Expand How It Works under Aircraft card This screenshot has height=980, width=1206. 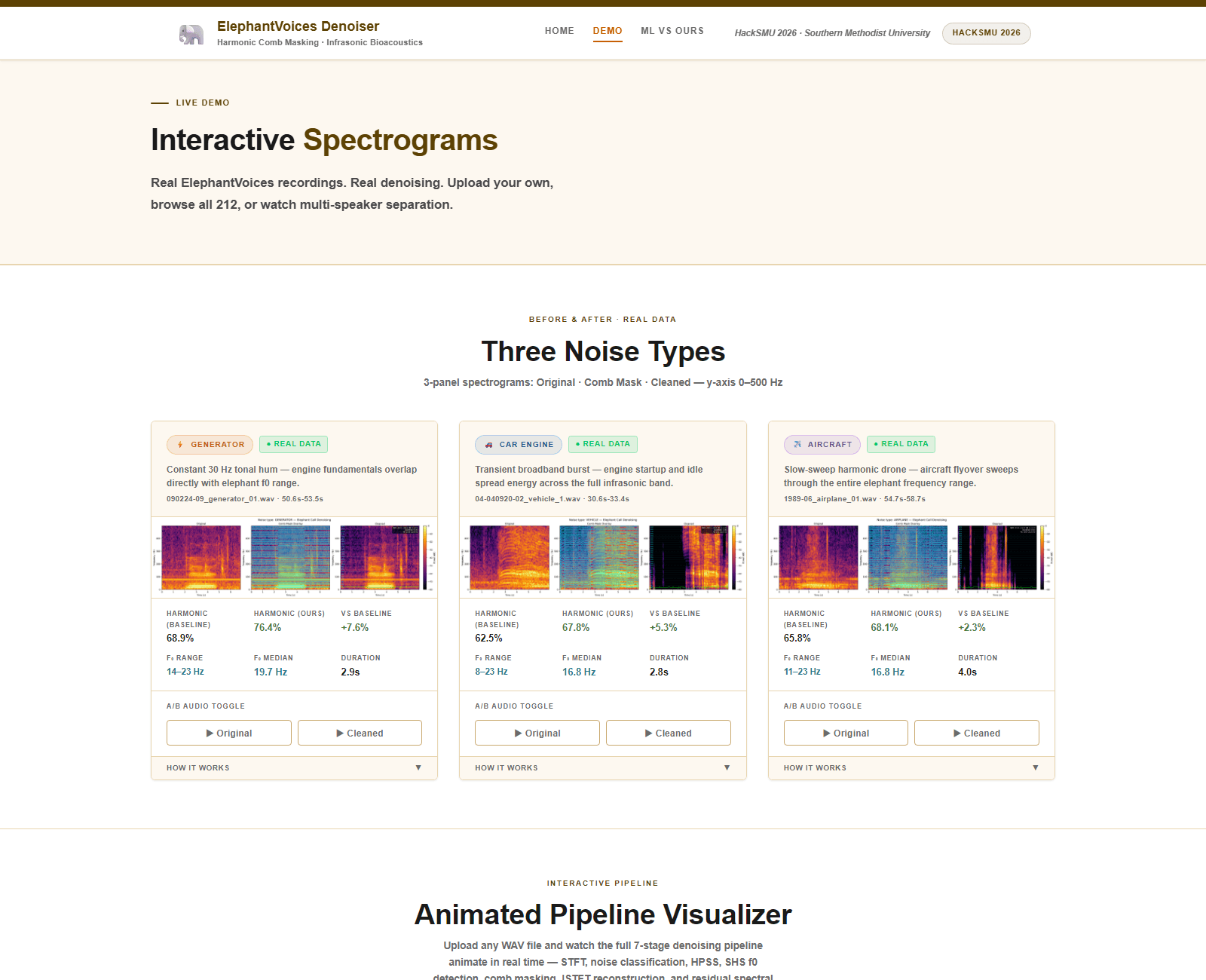tap(911, 768)
